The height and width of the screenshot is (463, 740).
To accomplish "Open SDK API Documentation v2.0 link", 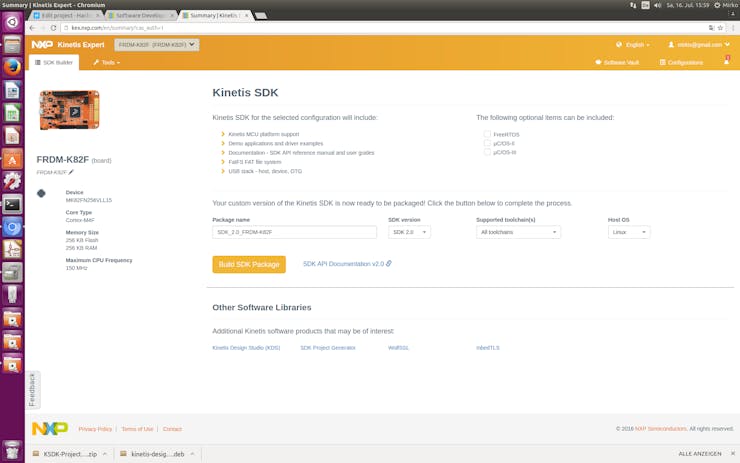I will tap(347, 264).
